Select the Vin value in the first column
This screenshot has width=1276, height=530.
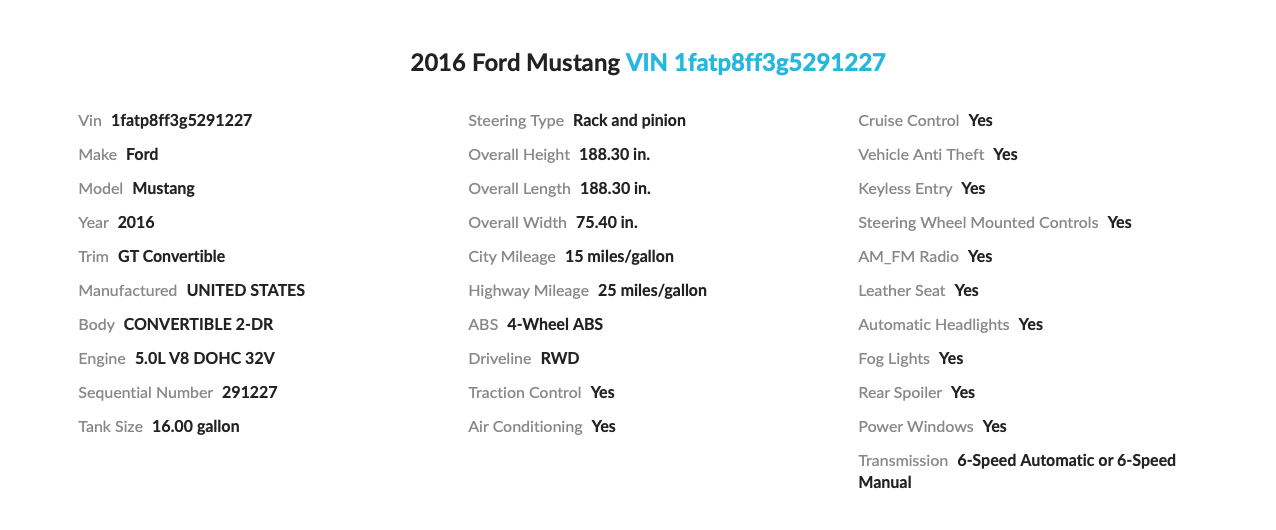click(181, 120)
